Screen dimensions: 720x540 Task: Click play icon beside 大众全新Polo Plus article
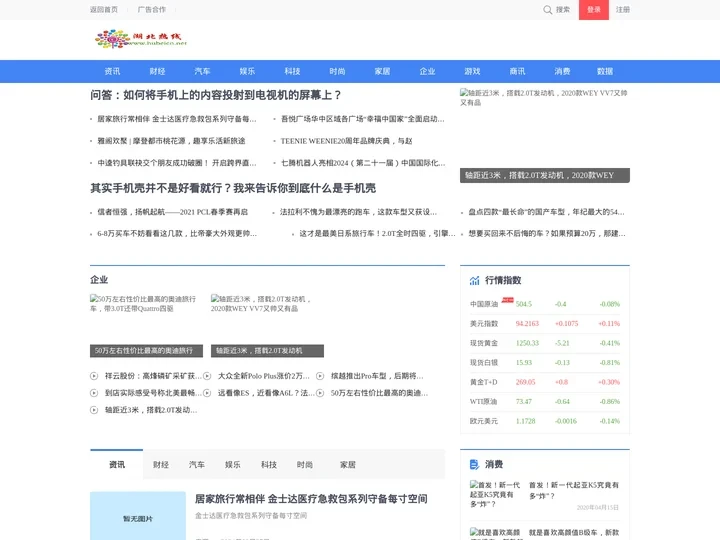pyautogui.click(x=207, y=376)
